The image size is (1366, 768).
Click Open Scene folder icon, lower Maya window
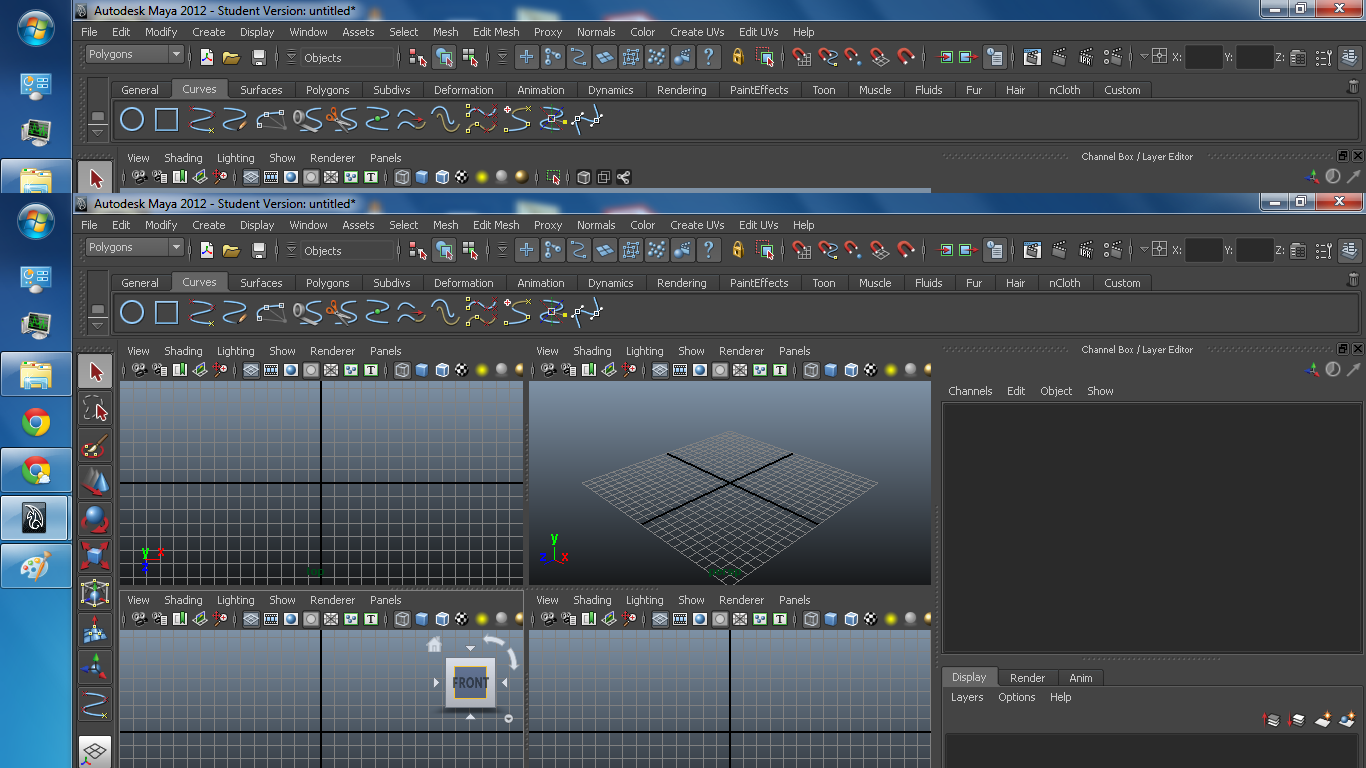click(x=231, y=250)
